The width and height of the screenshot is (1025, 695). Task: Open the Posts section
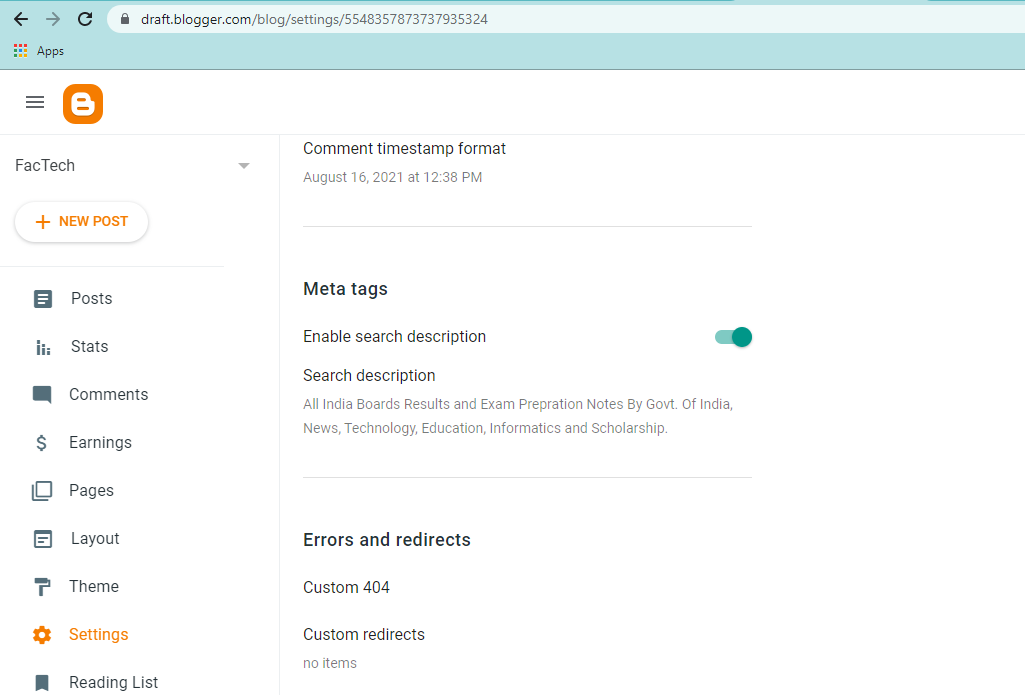pos(92,299)
